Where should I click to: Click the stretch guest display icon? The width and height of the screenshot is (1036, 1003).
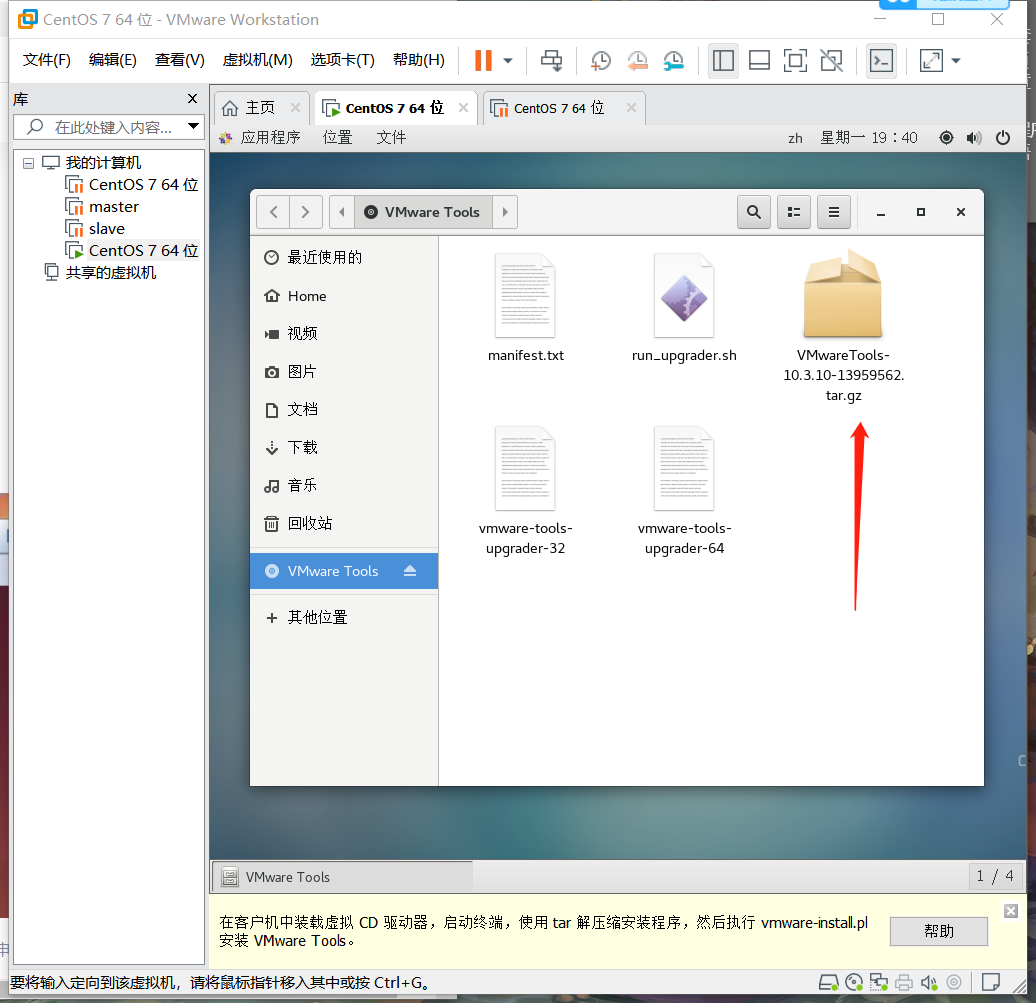(931, 61)
